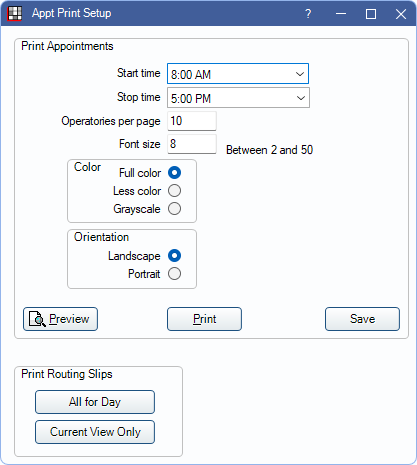Screen dimensions: 417x465
Task: Click the Open Dental app icon in title bar
Action: 15,13
